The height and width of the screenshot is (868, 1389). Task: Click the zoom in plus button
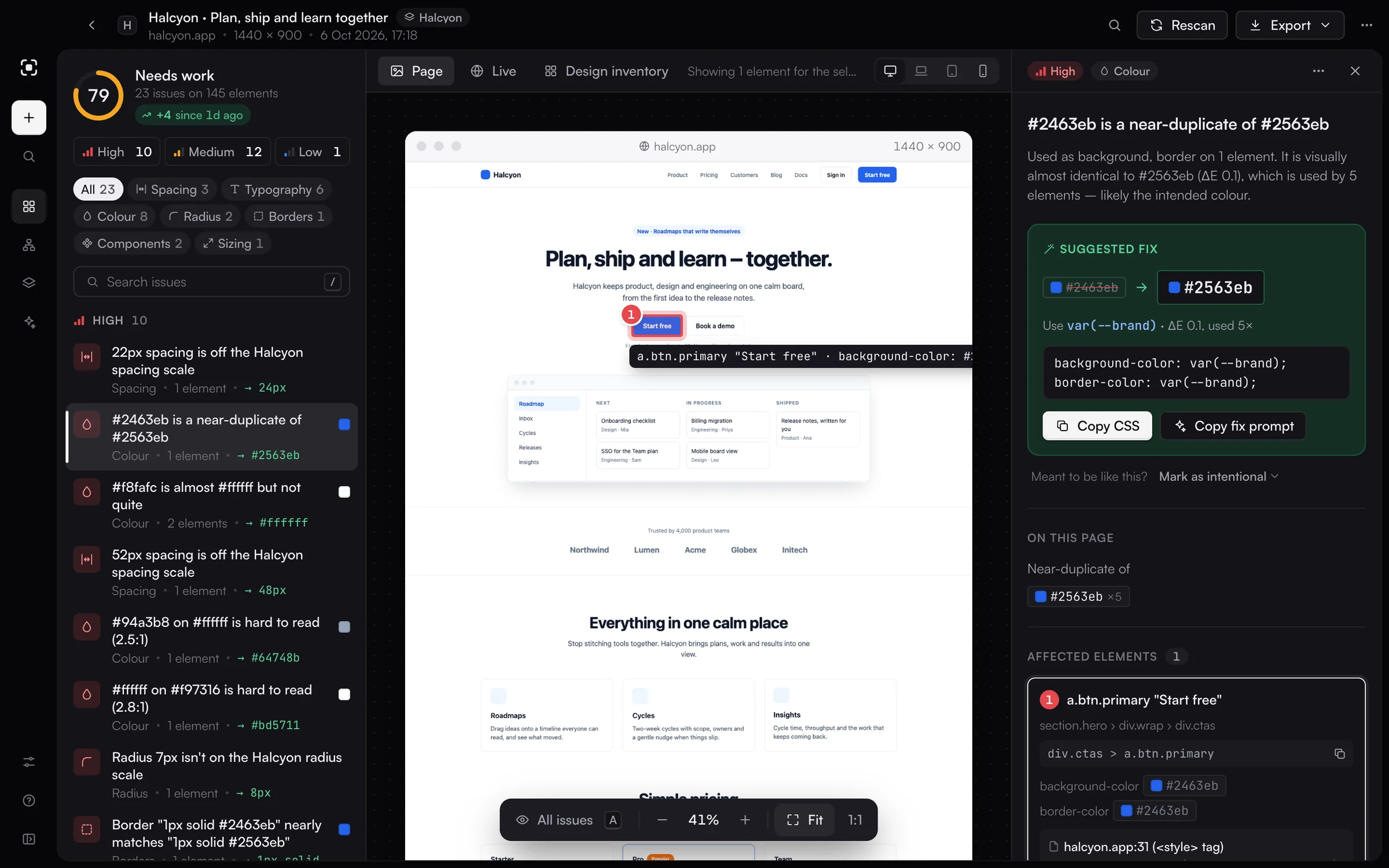click(745, 819)
